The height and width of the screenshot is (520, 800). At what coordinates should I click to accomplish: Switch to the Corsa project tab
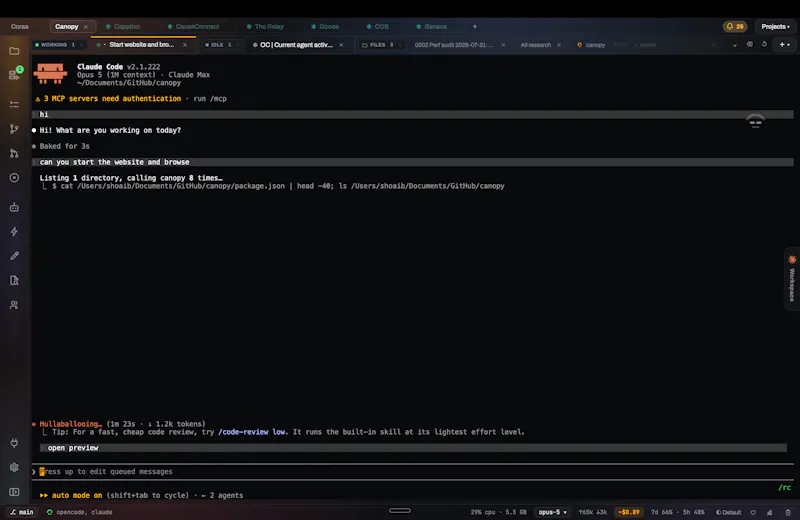pyautogui.click(x=20, y=27)
